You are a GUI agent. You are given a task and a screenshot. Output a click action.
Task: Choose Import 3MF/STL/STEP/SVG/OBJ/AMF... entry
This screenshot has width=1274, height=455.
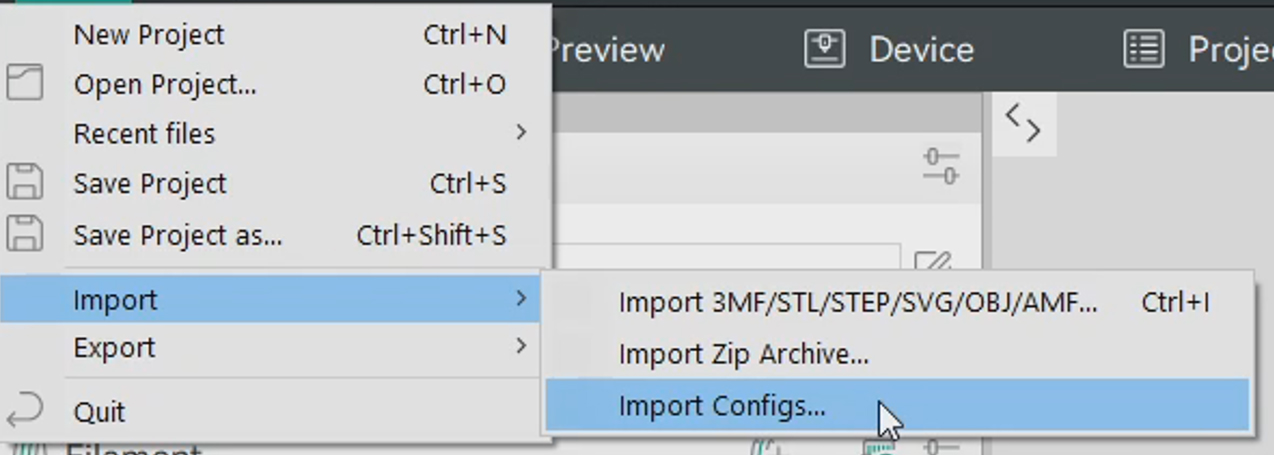857,302
